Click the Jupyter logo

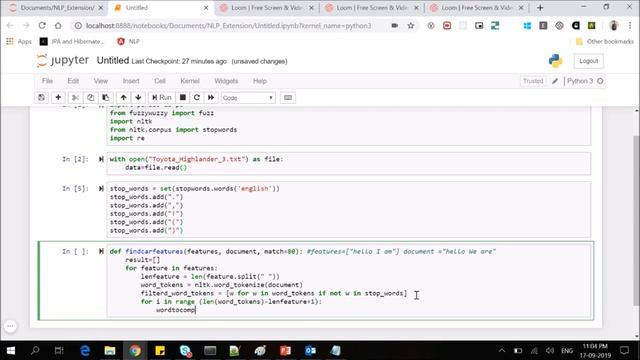[x=62, y=60]
